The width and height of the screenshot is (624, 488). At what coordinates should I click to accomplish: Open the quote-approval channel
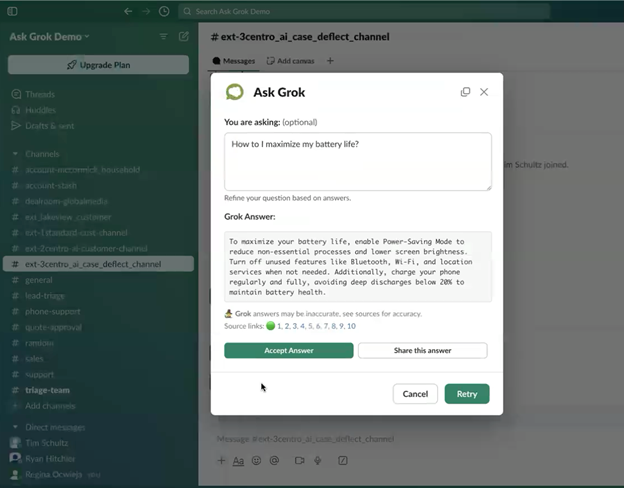pos(53,327)
